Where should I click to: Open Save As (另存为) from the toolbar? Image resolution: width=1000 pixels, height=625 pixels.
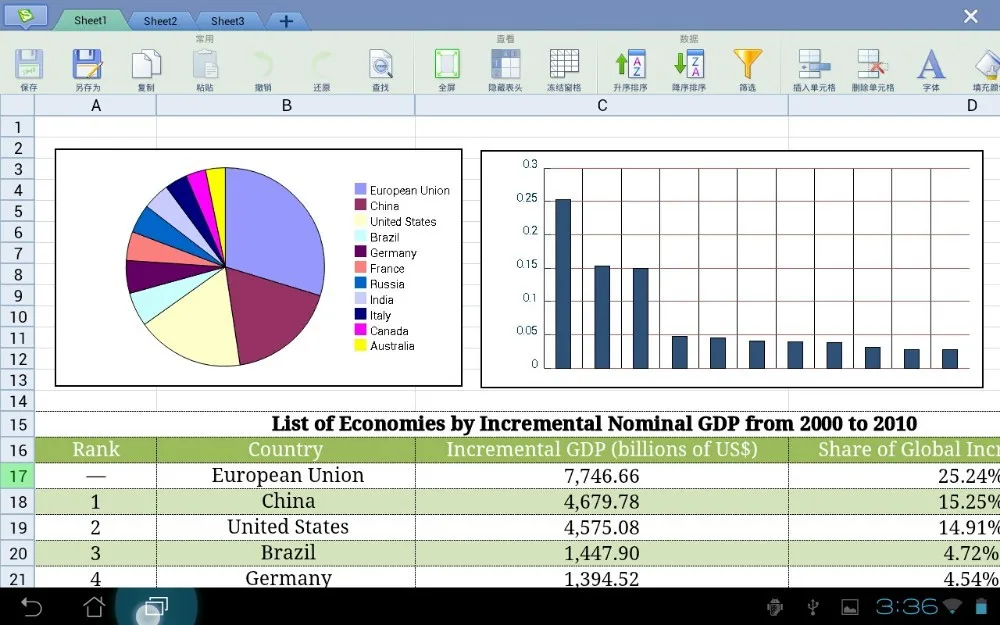pyautogui.click(x=87, y=65)
